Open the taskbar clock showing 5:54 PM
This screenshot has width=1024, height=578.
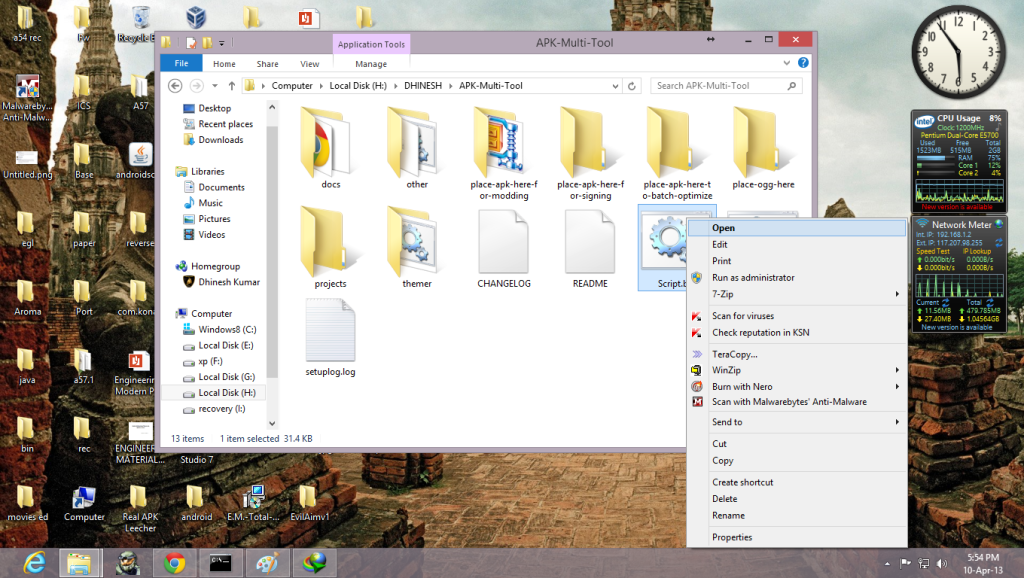coord(984,563)
